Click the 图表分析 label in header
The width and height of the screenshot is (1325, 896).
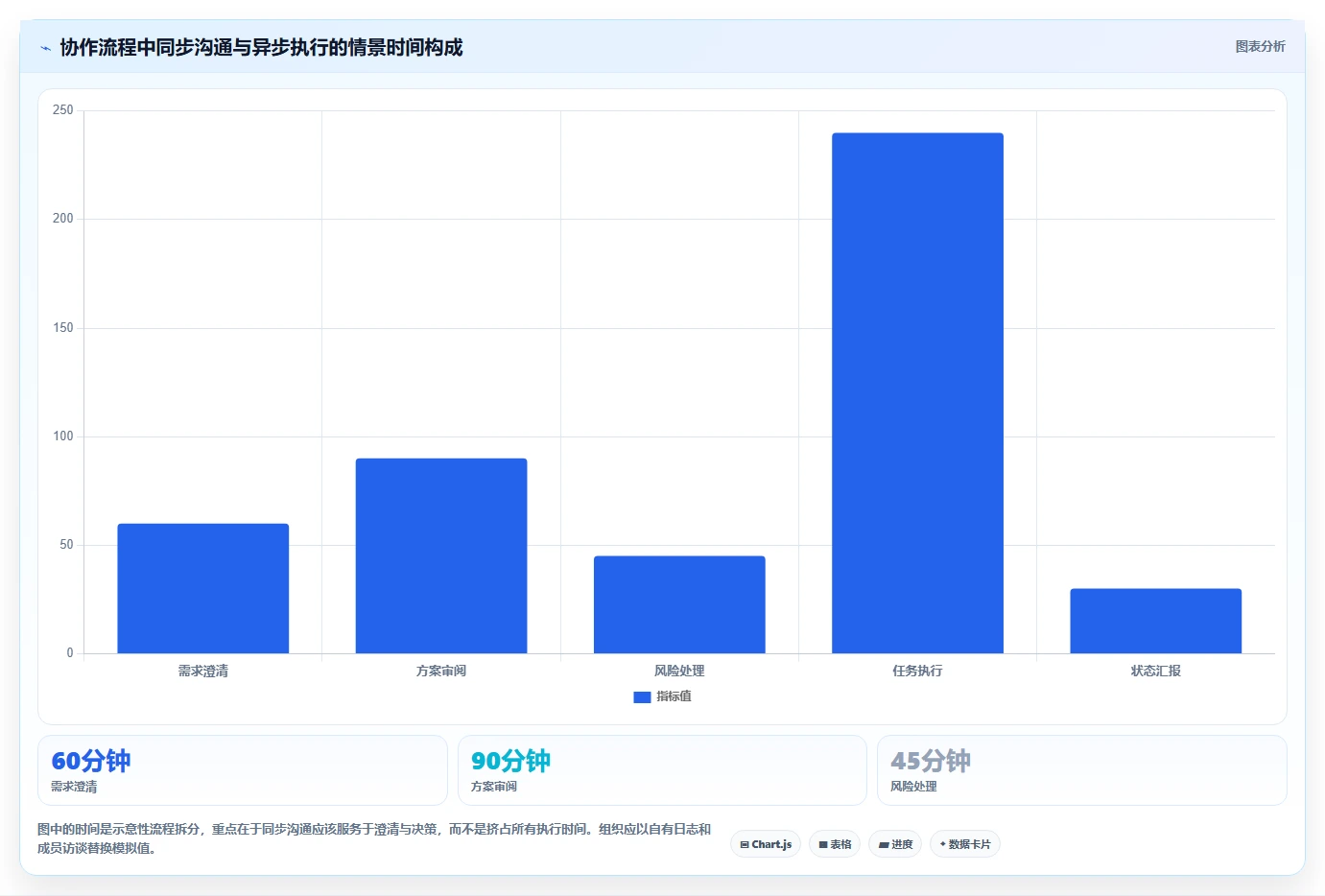[x=1260, y=46]
